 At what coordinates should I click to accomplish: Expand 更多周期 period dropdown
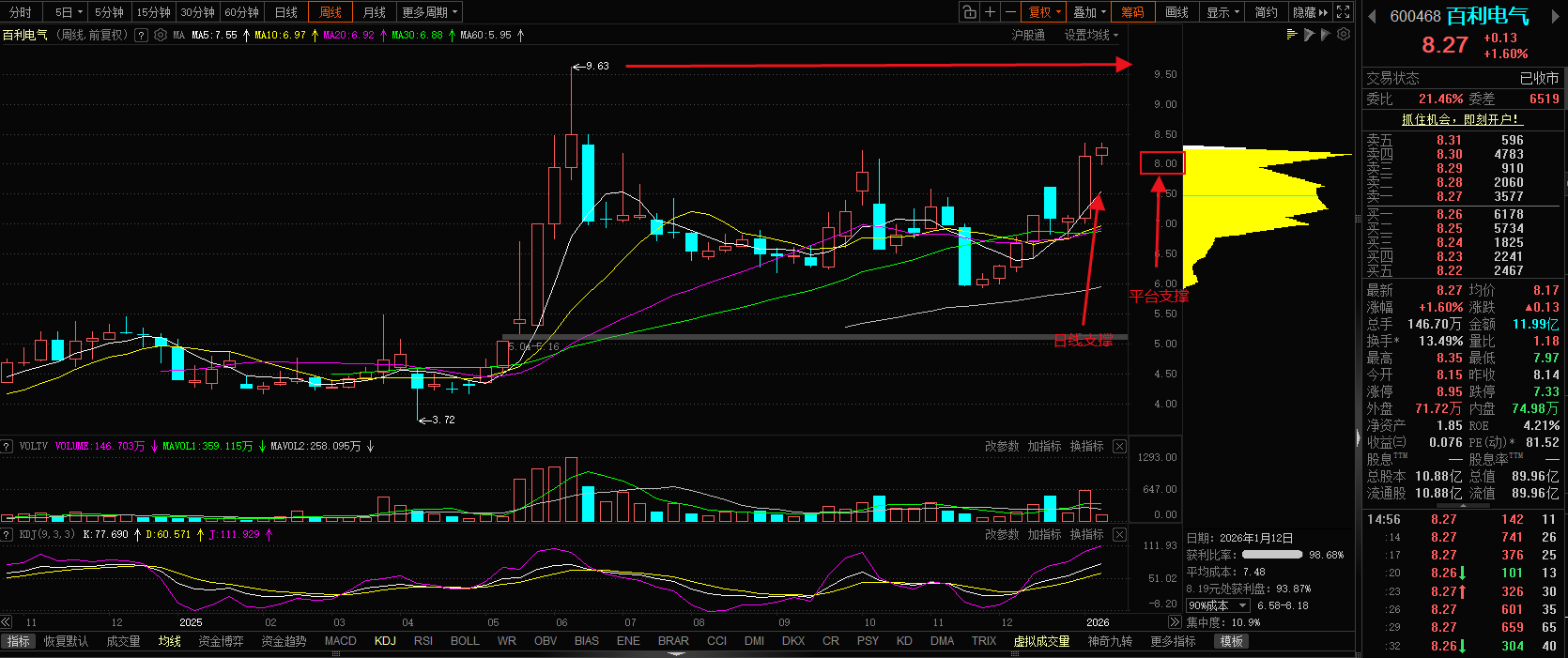point(429,12)
